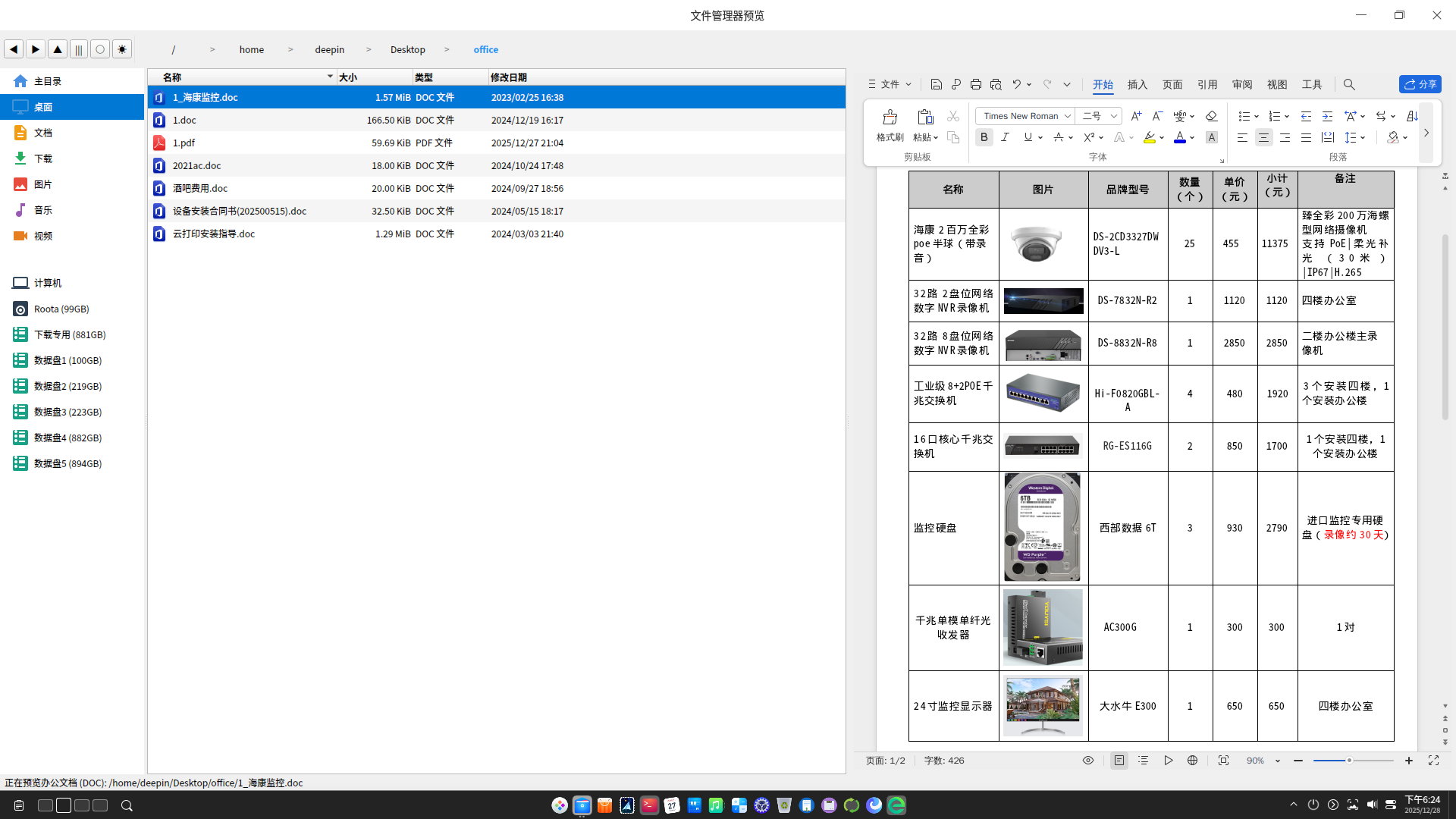1456x819 pixels.
Task: Open the font size 二号 dropdown
Action: point(1113,116)
